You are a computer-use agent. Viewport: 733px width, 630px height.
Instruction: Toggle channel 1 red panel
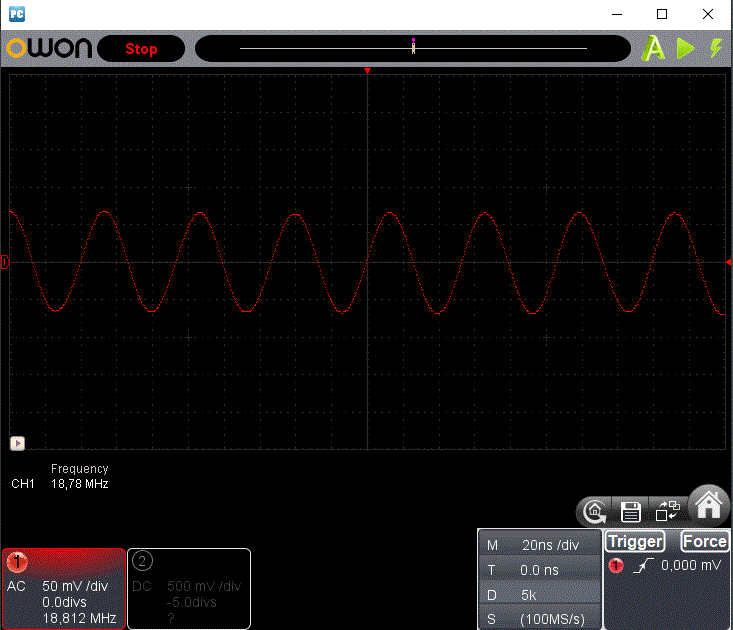[64, 588]
